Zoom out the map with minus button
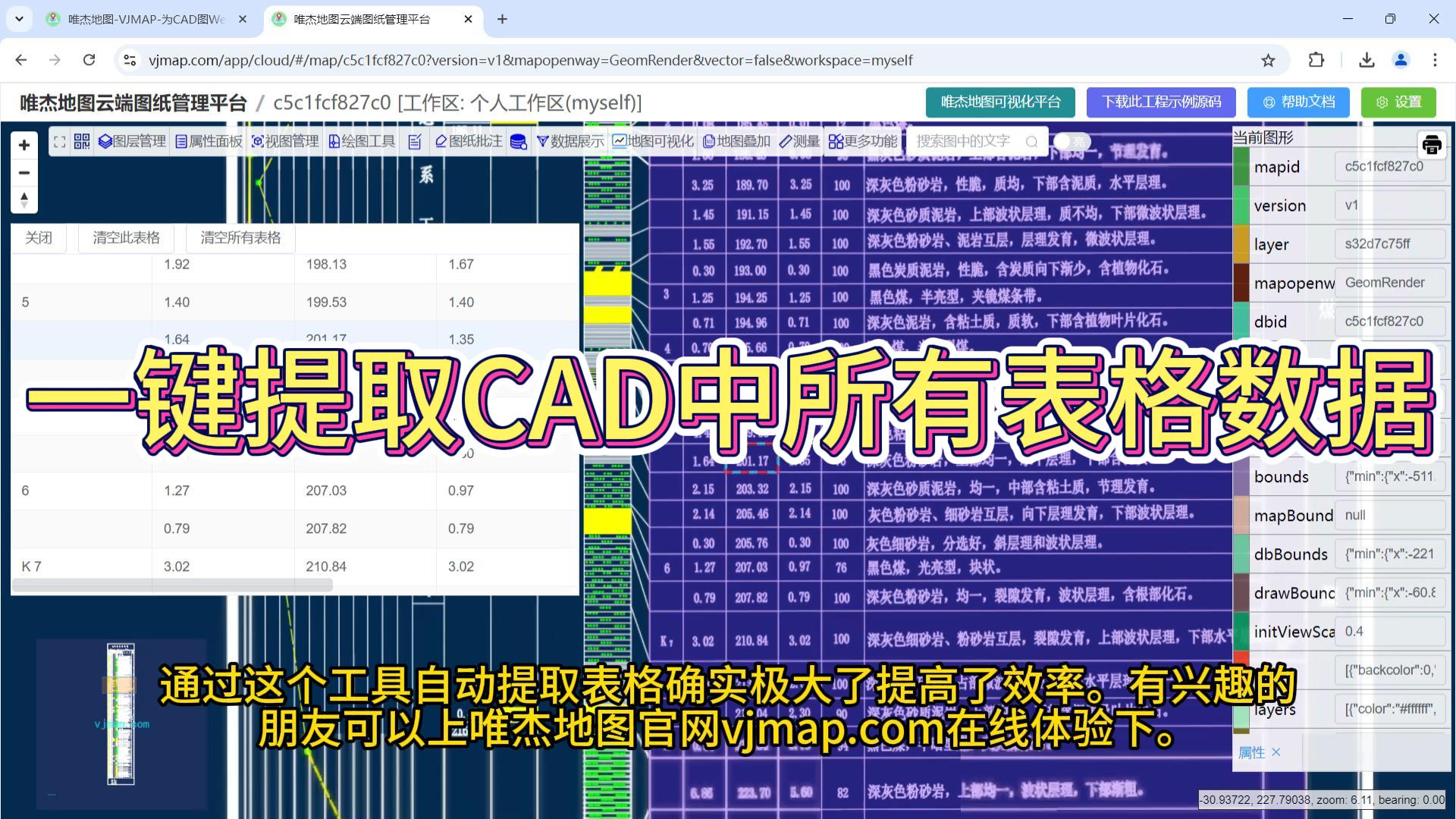Viewport: 1456px width, 819px height. [24, 173]
